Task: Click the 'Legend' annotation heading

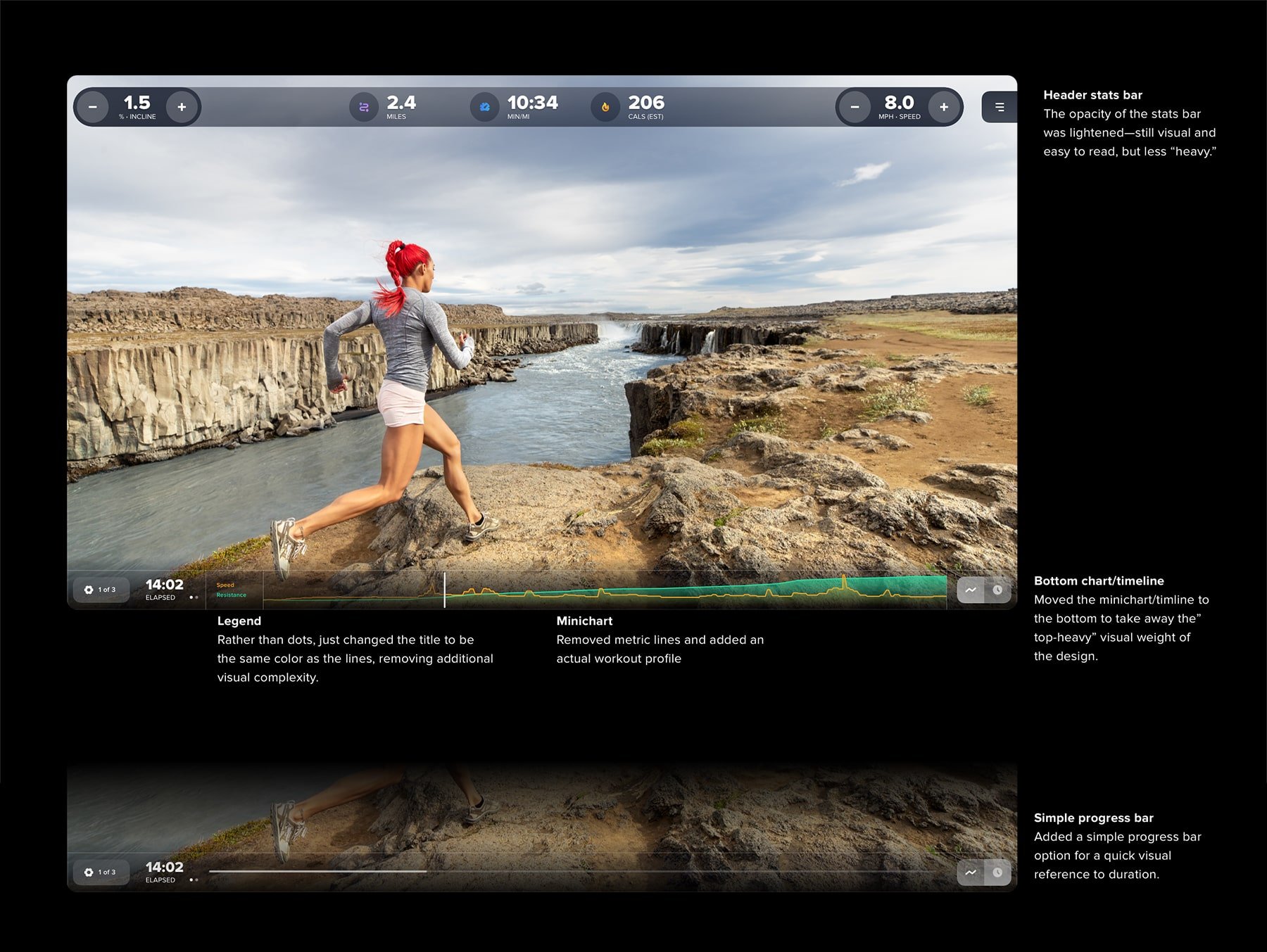Action: tap(239, 621)
